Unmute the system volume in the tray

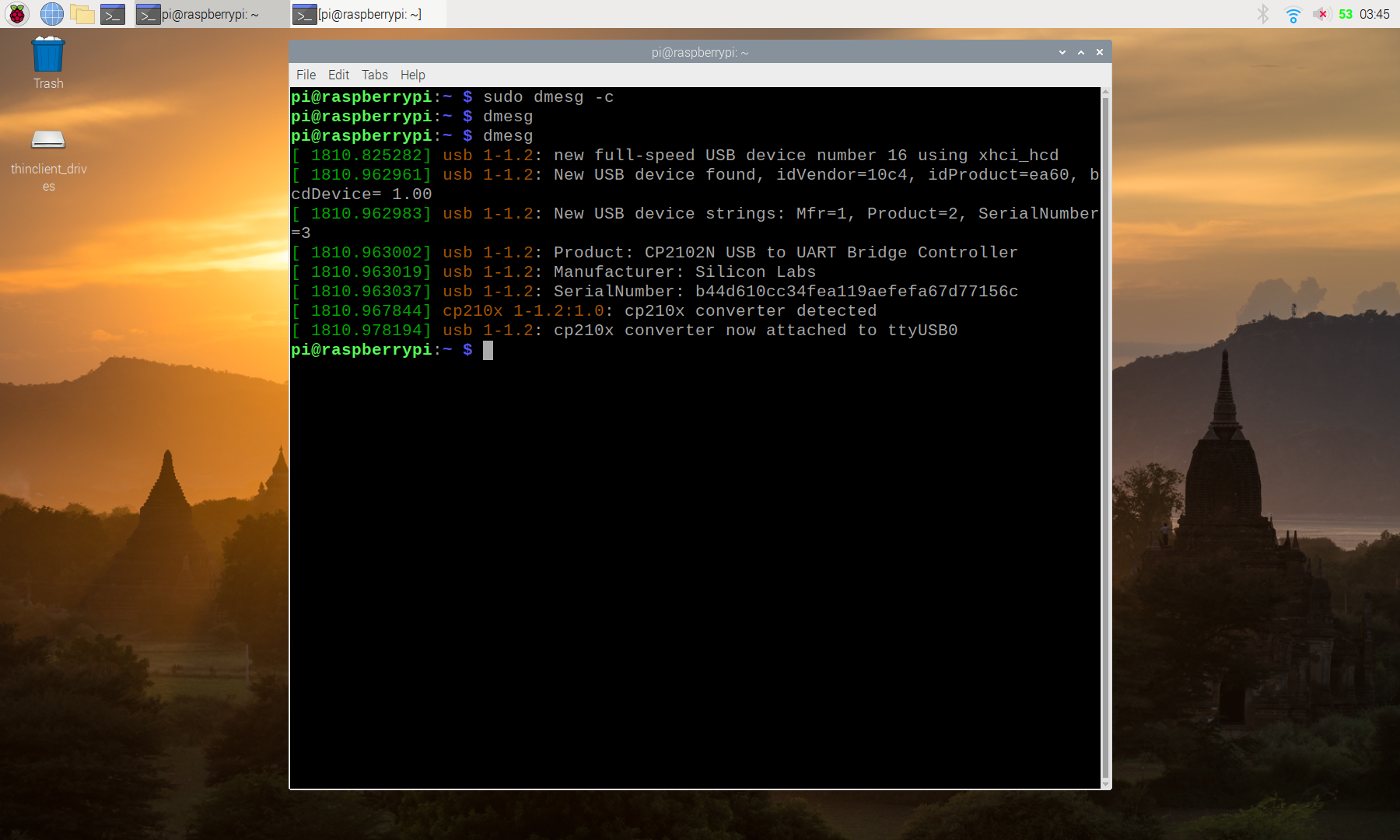pyautogui.click(x=1321, y=13)
